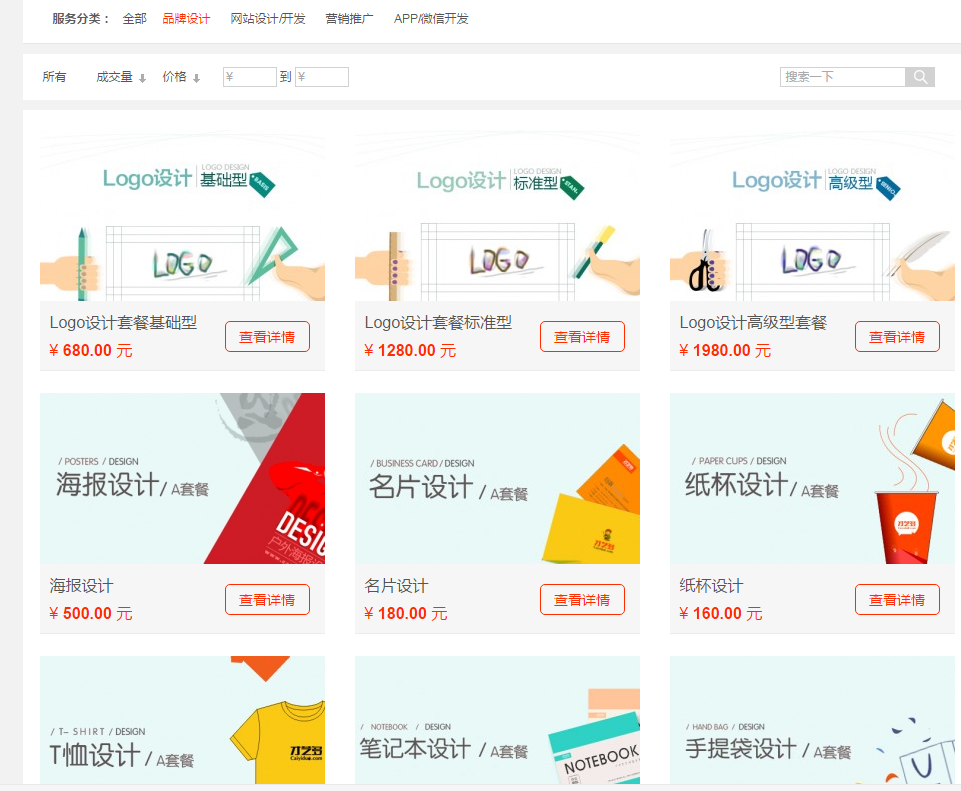Sort by 价格 descending arrow
Image resolution: width=961 pixels, height=791 pixels.
(196, 78)
